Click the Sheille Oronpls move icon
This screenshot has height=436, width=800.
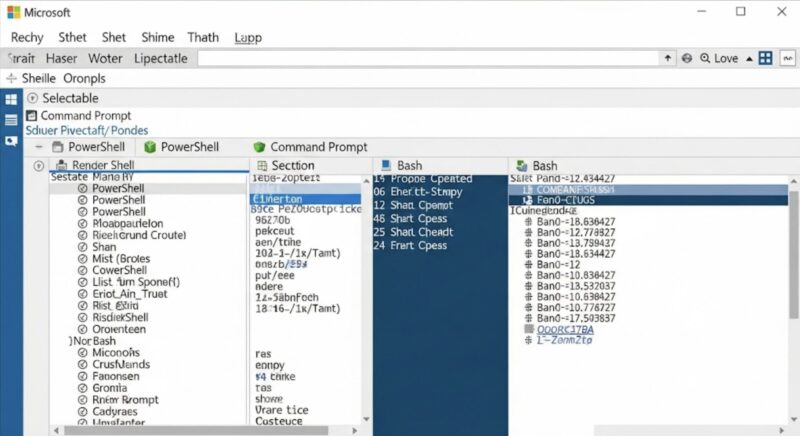tap(11, 79)
